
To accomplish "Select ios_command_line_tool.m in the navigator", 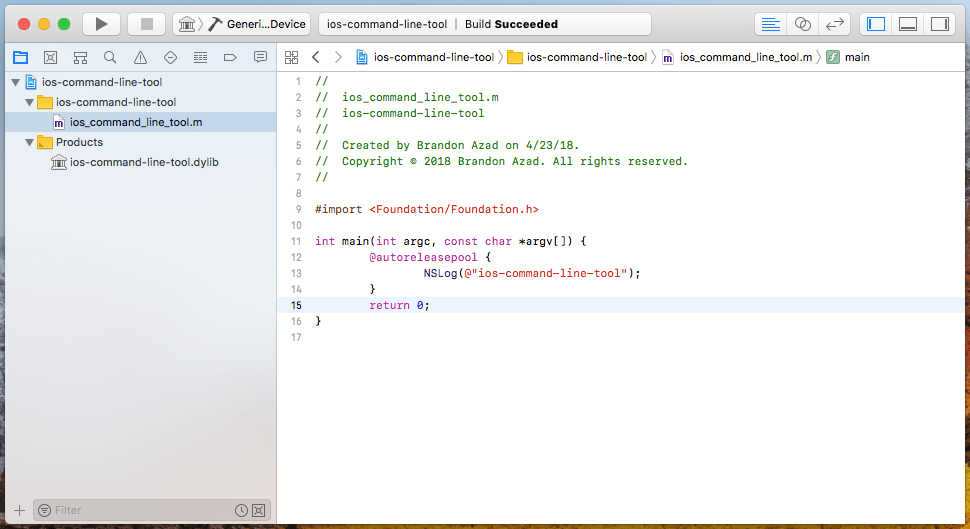I will click(x=140, y=122).
